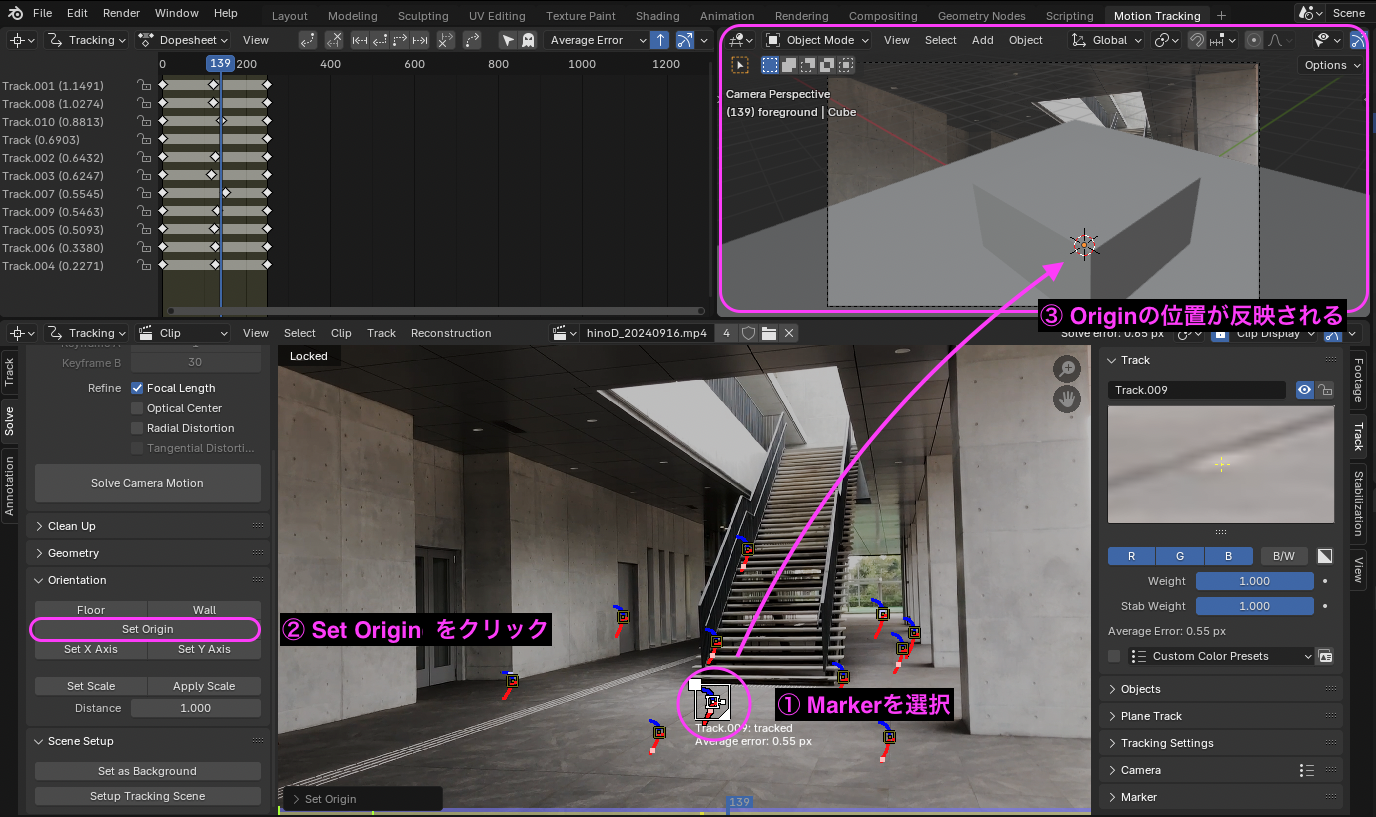Click the track-path icon left of the View menu's toolbar group
This screenshot has height=817, width=1376.
coord(307,40)
